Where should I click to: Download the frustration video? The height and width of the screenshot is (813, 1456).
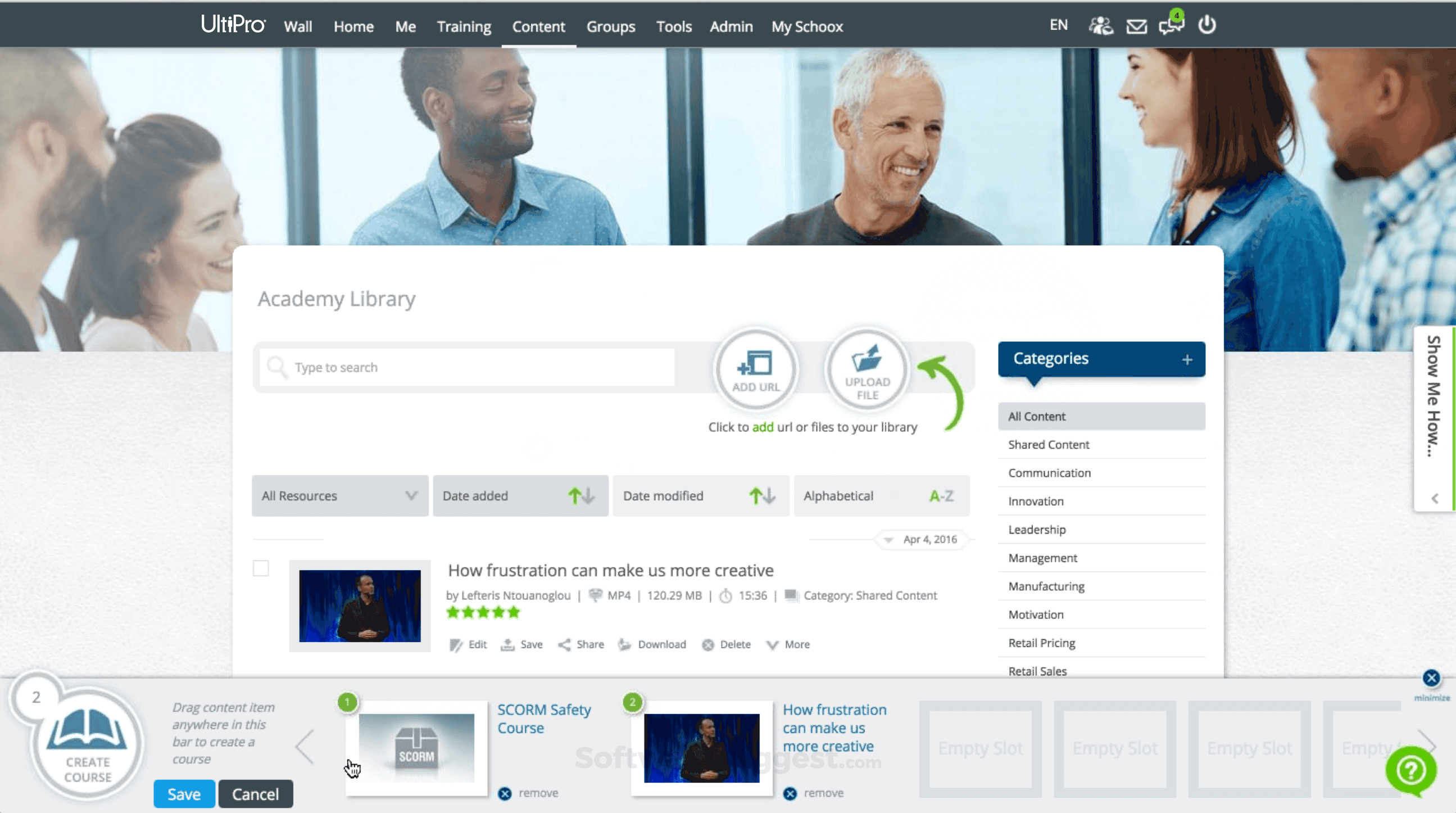pyautogui.click(x=653, y=644)
